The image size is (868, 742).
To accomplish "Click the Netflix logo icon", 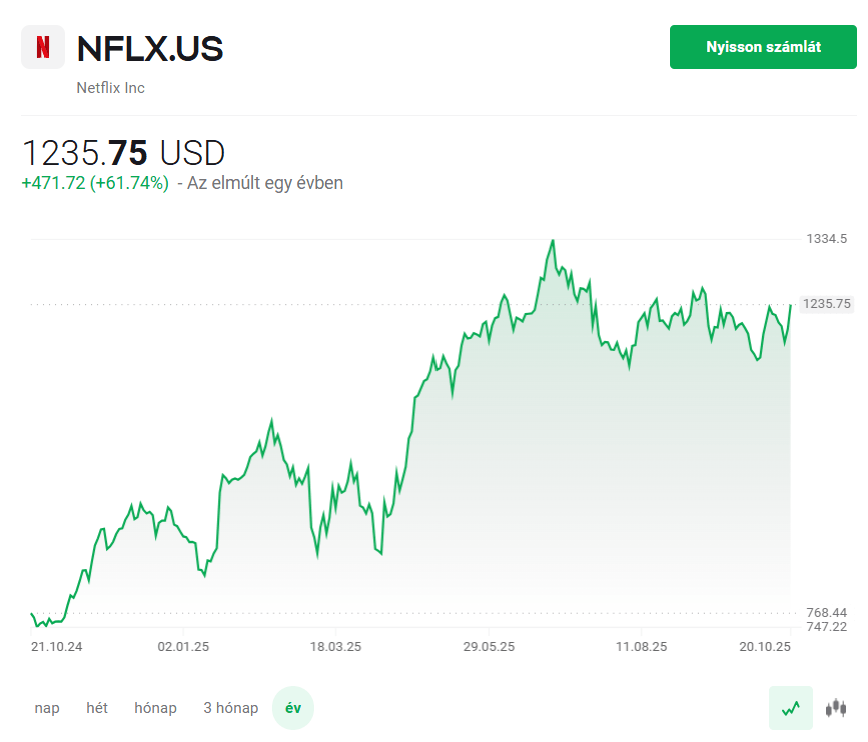I will (43, 47).
